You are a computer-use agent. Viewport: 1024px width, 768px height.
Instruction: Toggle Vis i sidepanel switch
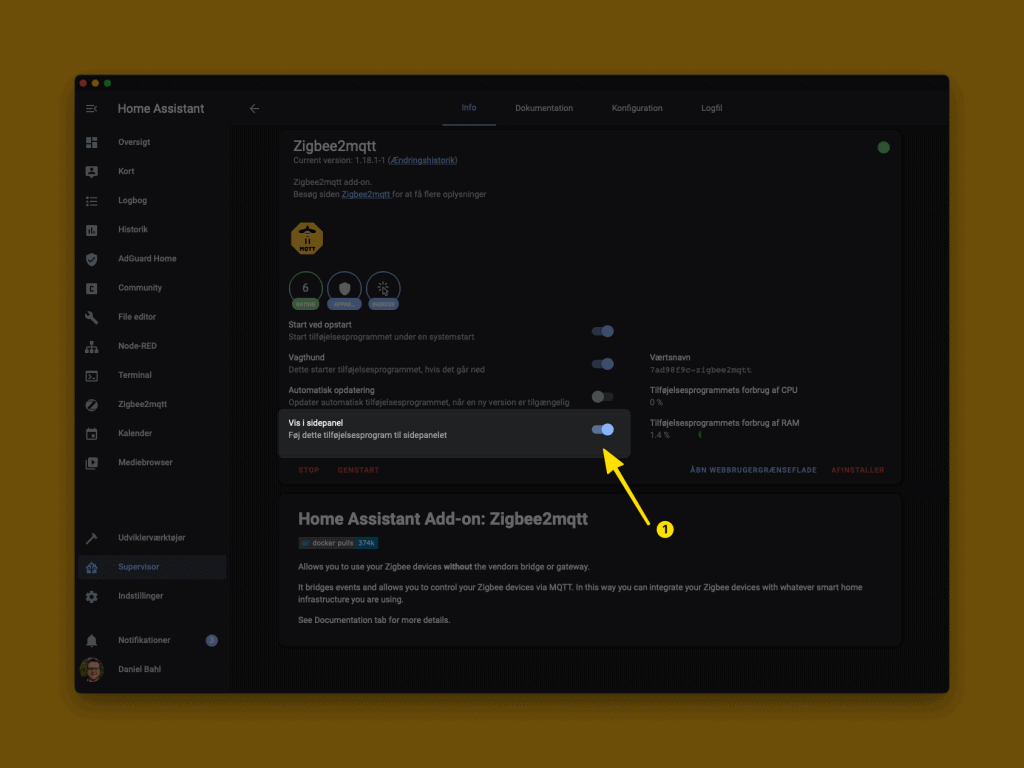click(602, 429)
